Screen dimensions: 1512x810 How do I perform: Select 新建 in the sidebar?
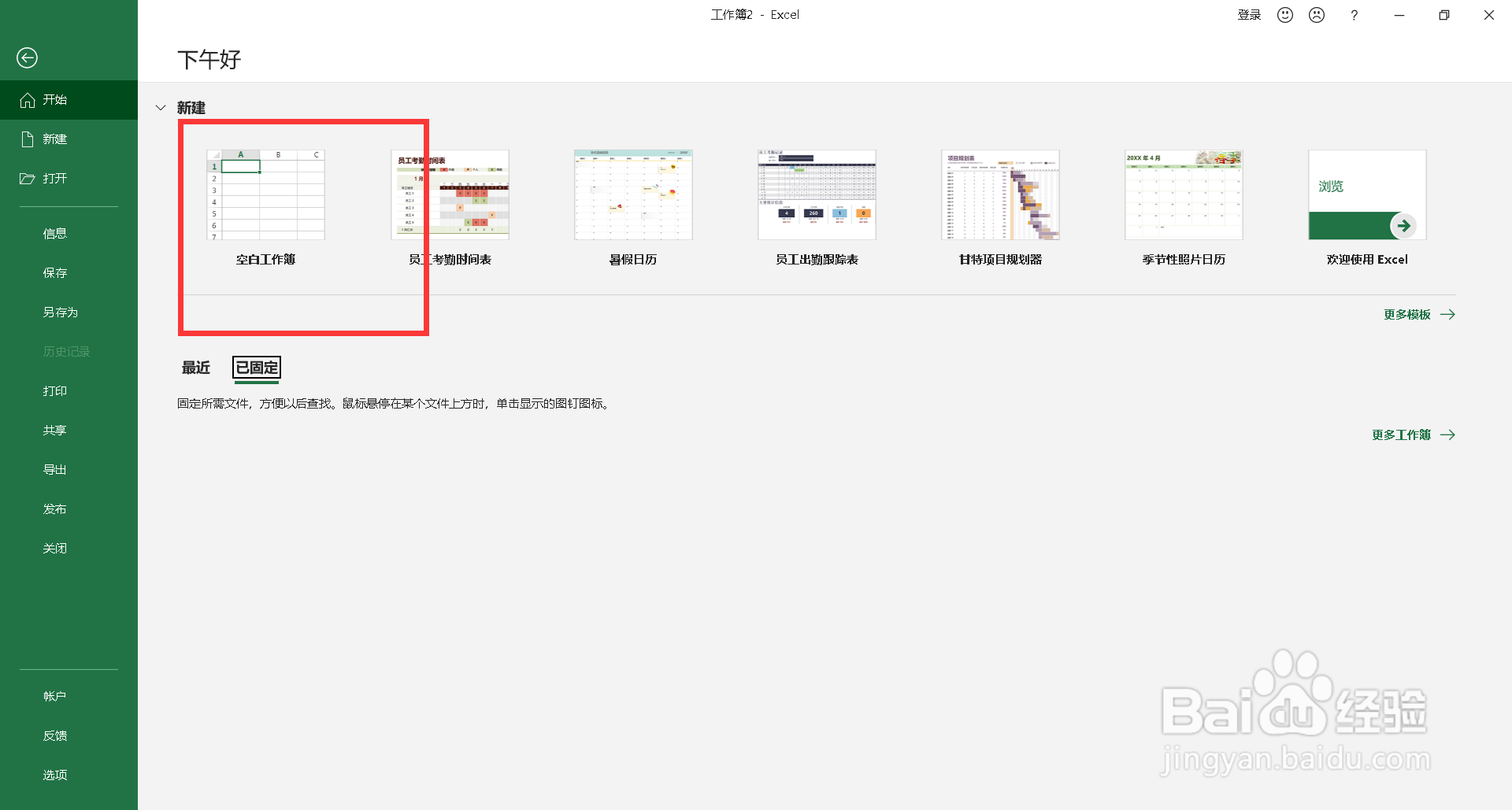69,139
